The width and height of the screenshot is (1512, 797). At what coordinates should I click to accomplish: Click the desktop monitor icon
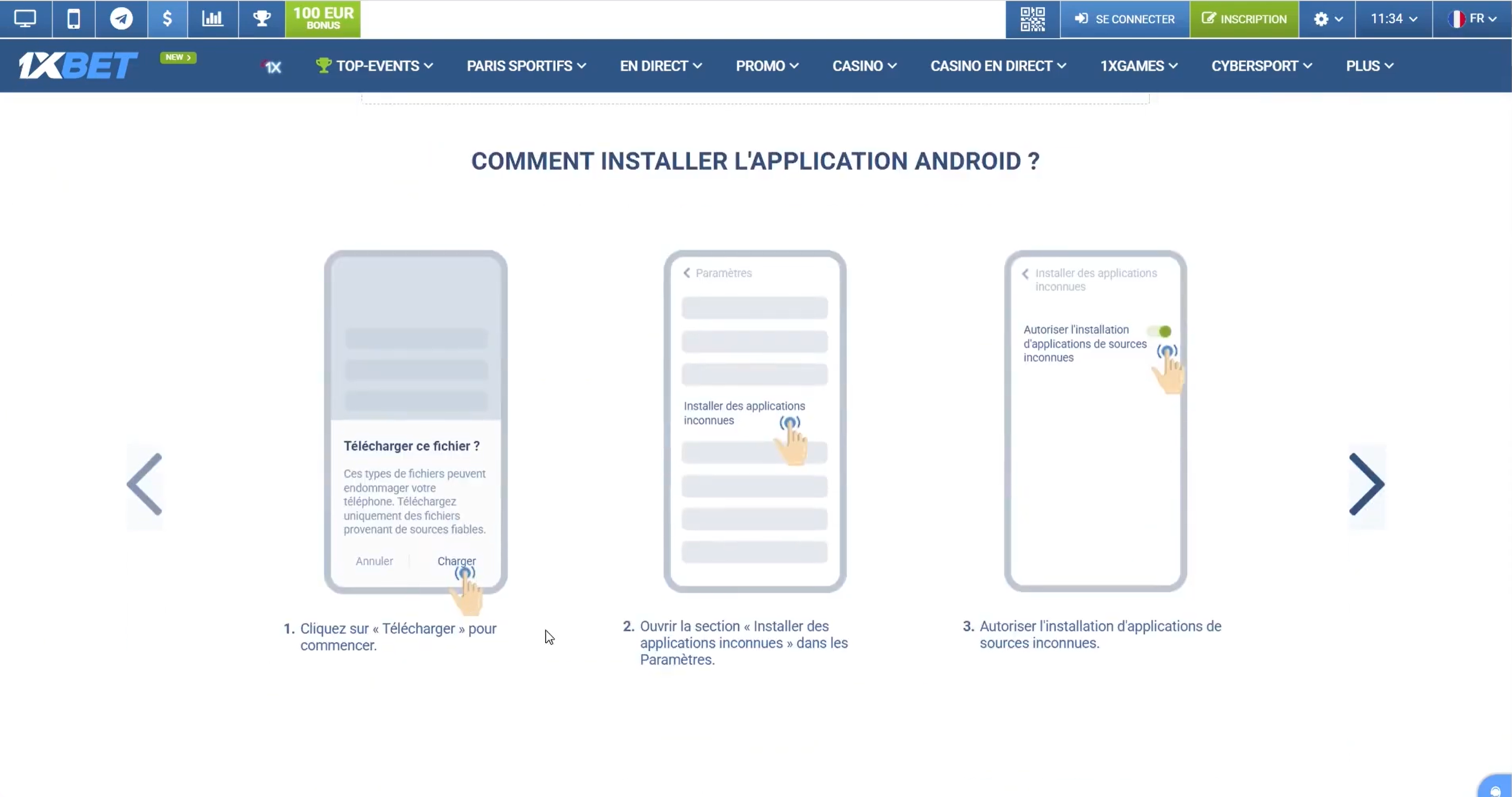tap(25, 19)
